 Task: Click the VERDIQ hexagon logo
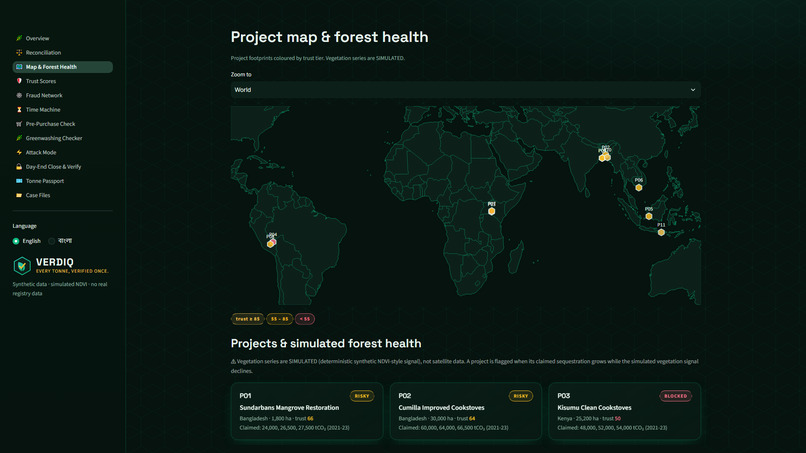point(22,266)
